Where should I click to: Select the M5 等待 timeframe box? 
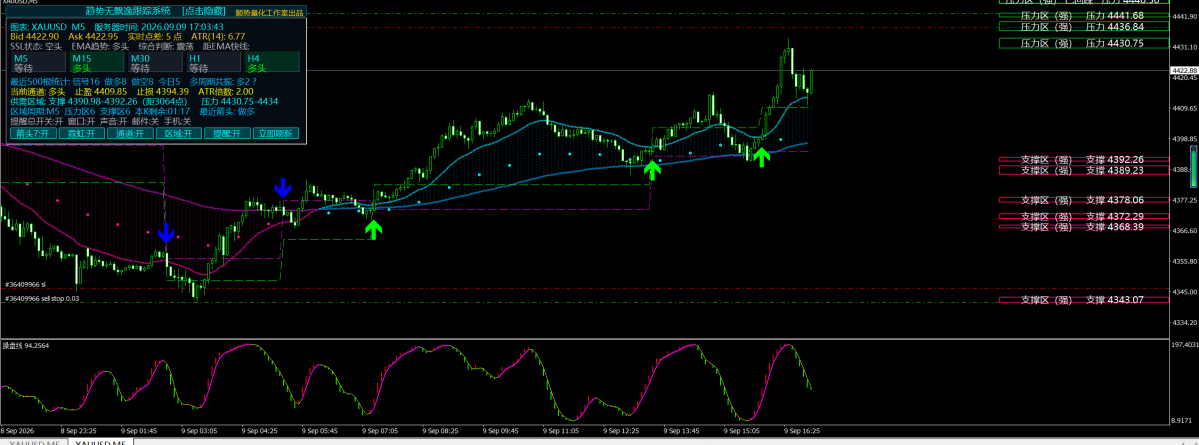[x=38, y=63]
